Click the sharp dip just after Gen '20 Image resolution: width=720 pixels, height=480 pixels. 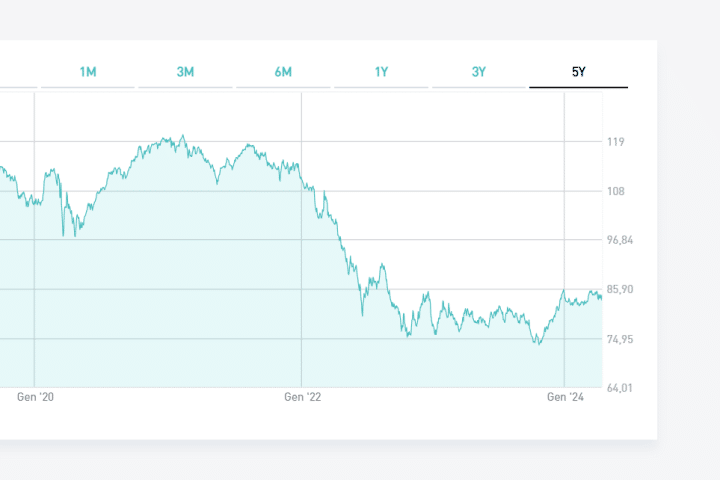click(x=63, y=235)
